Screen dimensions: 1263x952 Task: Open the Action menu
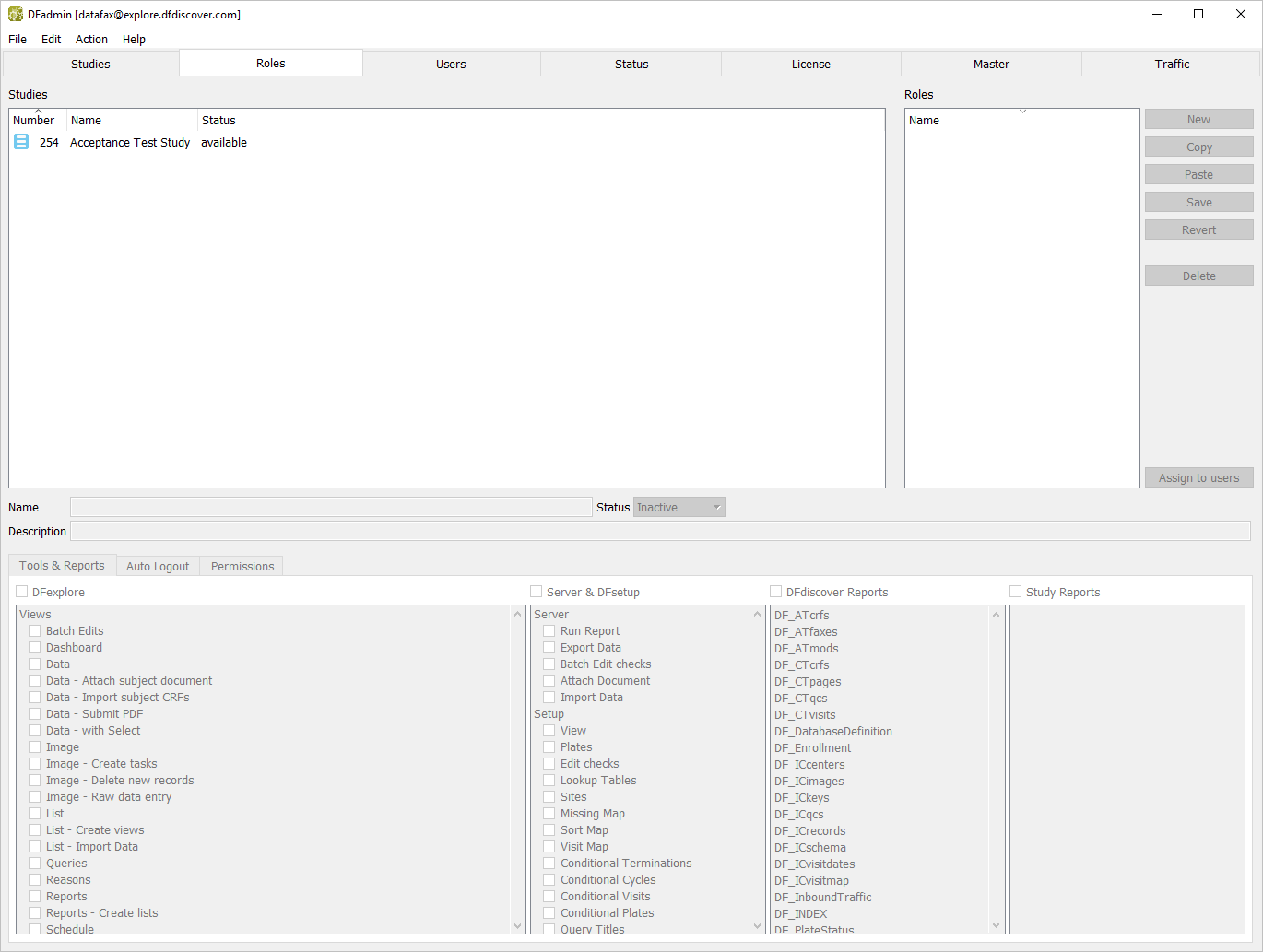[x=91, y=39]
